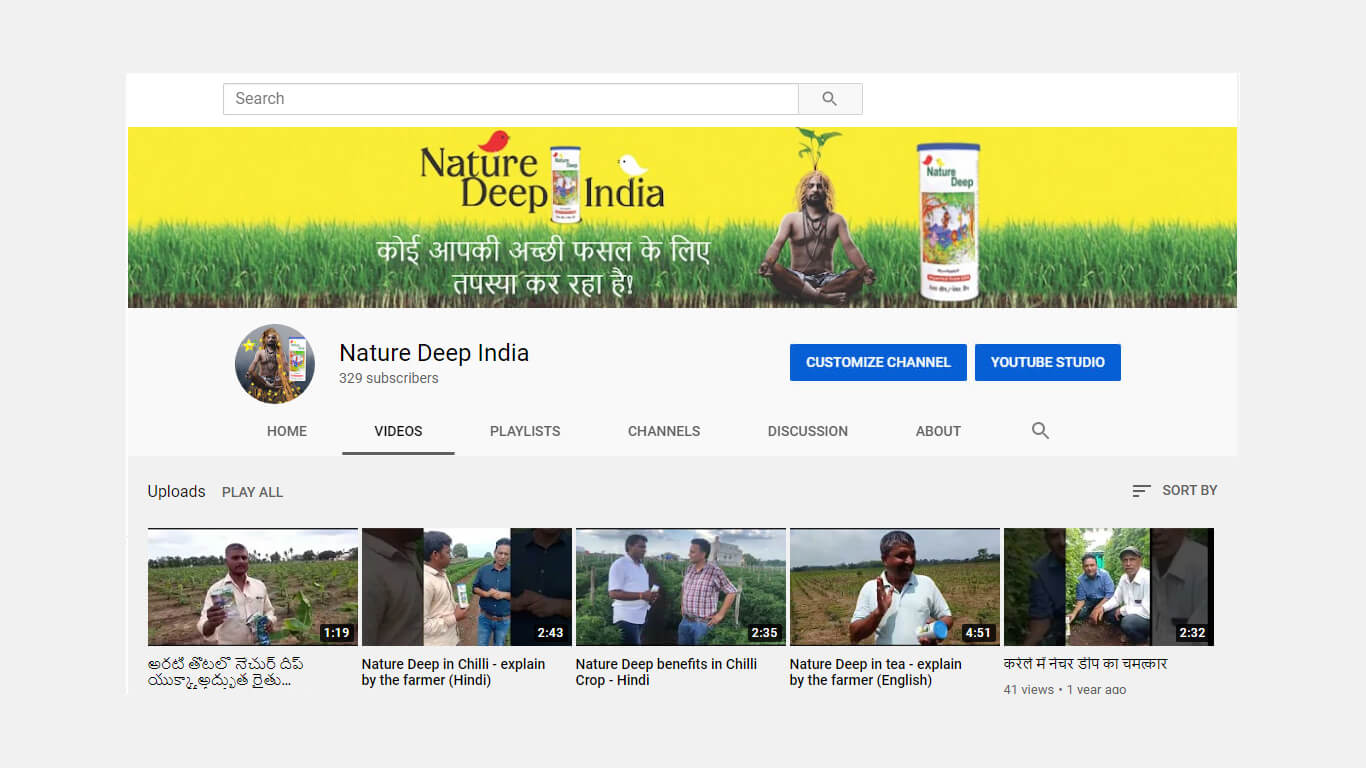Image resolution: width=1366 pixels, height=768 pixels.
Task: Open the Discussion tab
Action: tap(808, 431)
